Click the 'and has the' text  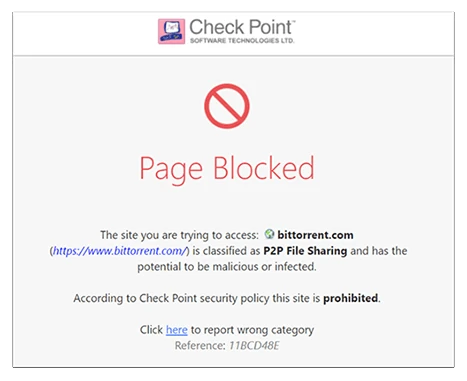(x=379, y=251)
